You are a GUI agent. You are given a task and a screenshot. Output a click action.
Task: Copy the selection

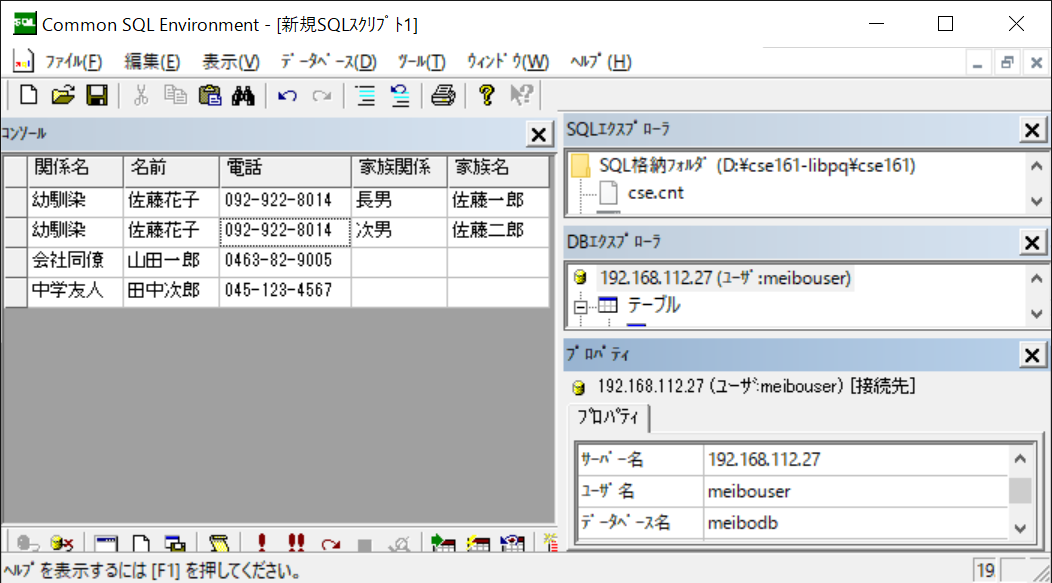click(x=175, y=95)
